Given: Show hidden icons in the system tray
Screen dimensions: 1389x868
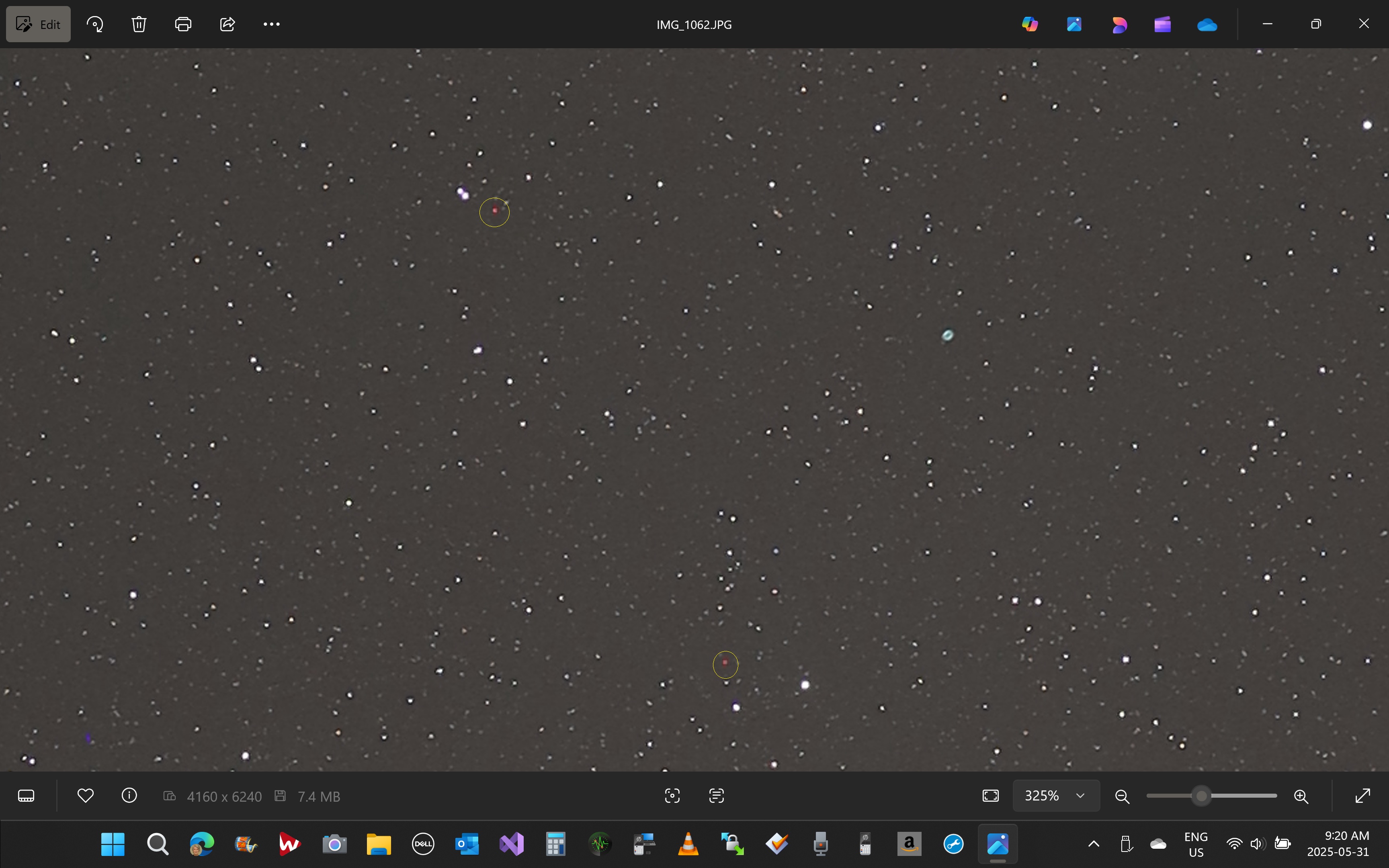Looking at the screenshot, I should point(1094,844).
